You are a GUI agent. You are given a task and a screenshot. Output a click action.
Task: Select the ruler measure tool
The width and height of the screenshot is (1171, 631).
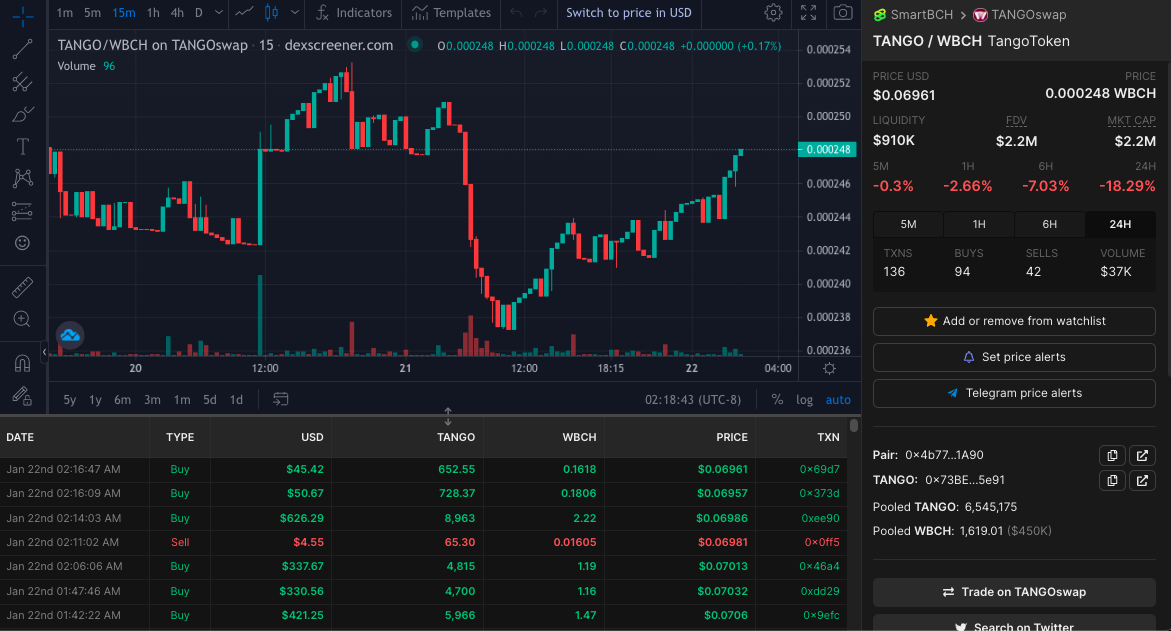(22, 287)
